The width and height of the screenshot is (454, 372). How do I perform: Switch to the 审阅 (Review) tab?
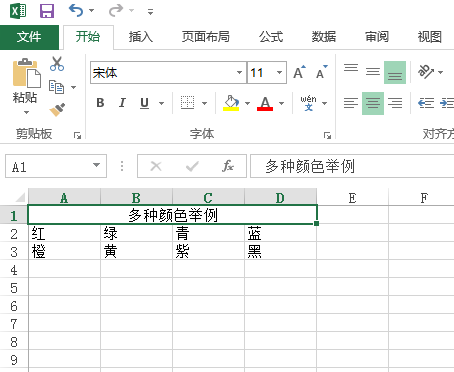click(377, 37)
